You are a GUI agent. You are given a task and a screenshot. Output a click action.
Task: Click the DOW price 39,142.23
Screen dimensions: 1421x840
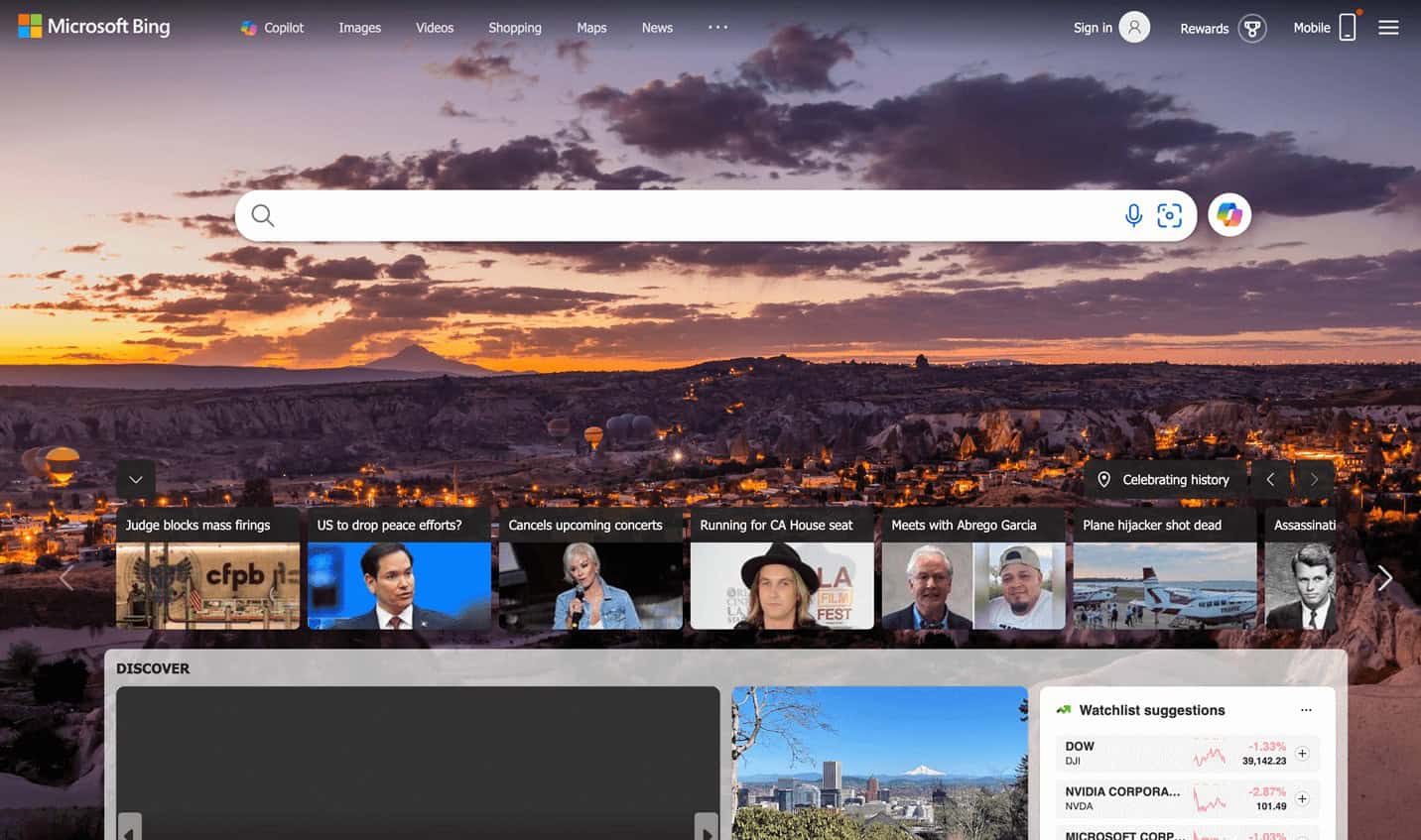[1263, 761]
